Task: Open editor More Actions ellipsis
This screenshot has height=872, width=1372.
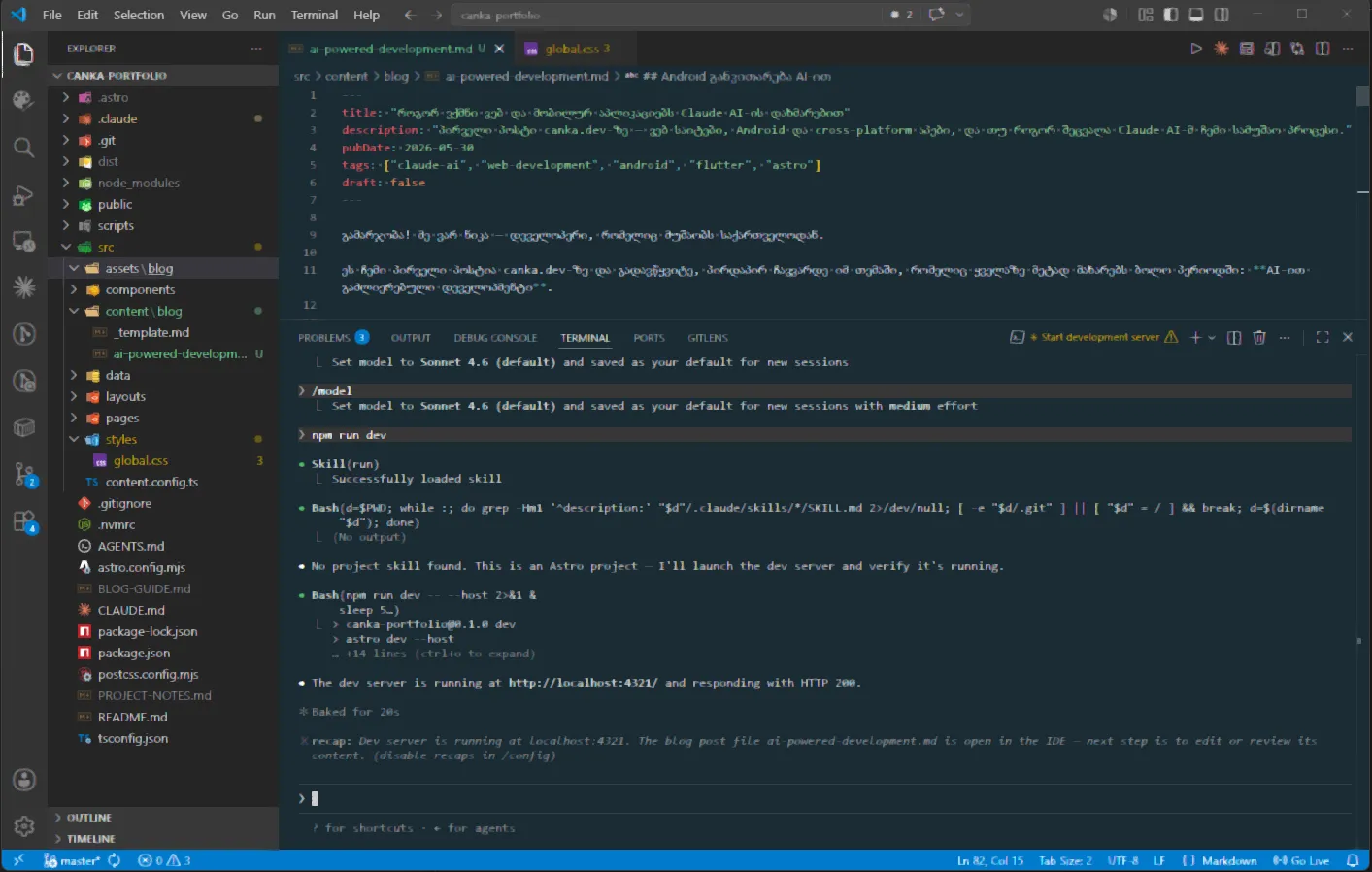Action: click(1348, 49)
